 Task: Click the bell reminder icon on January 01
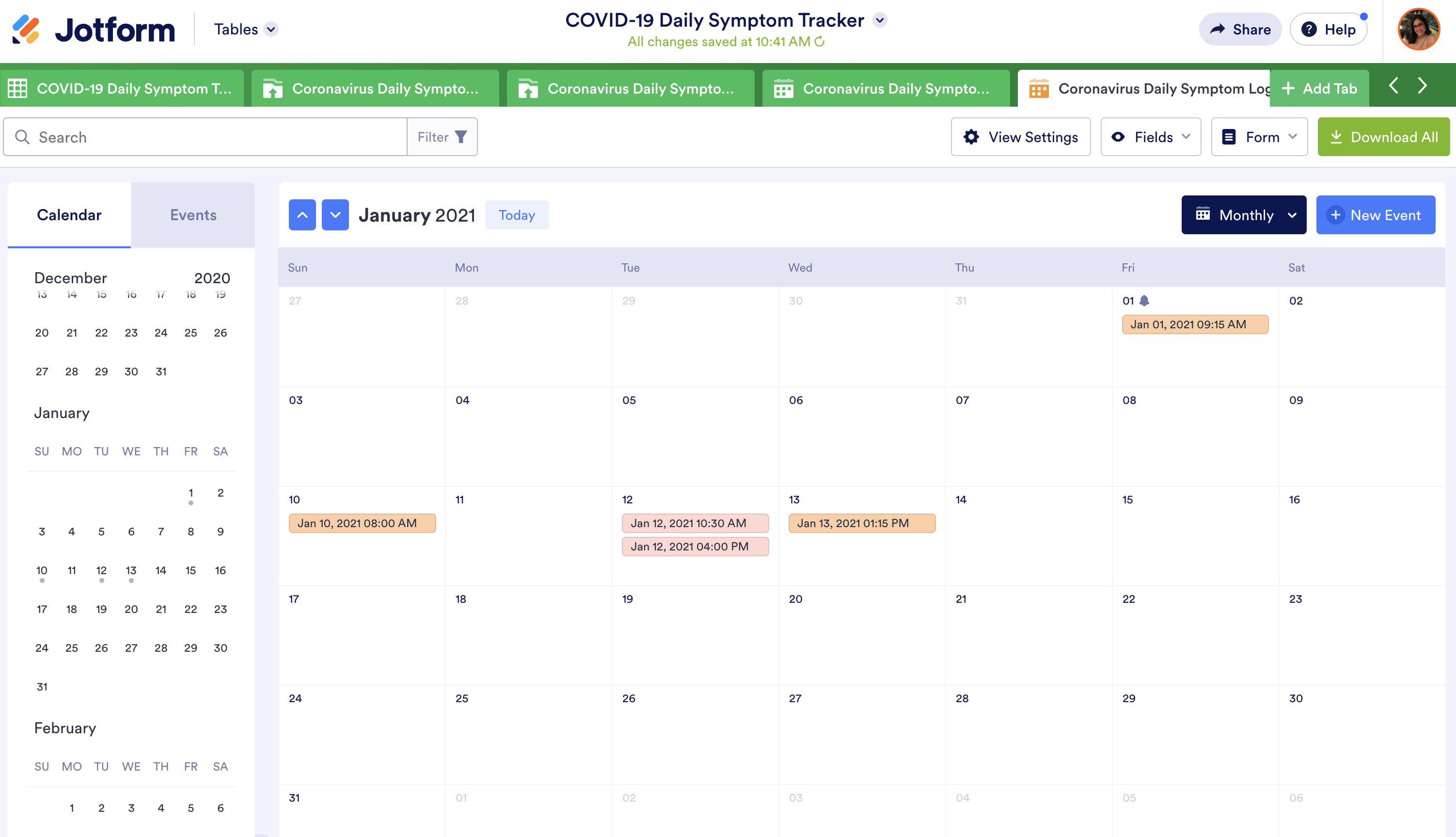coord(1144,300)
